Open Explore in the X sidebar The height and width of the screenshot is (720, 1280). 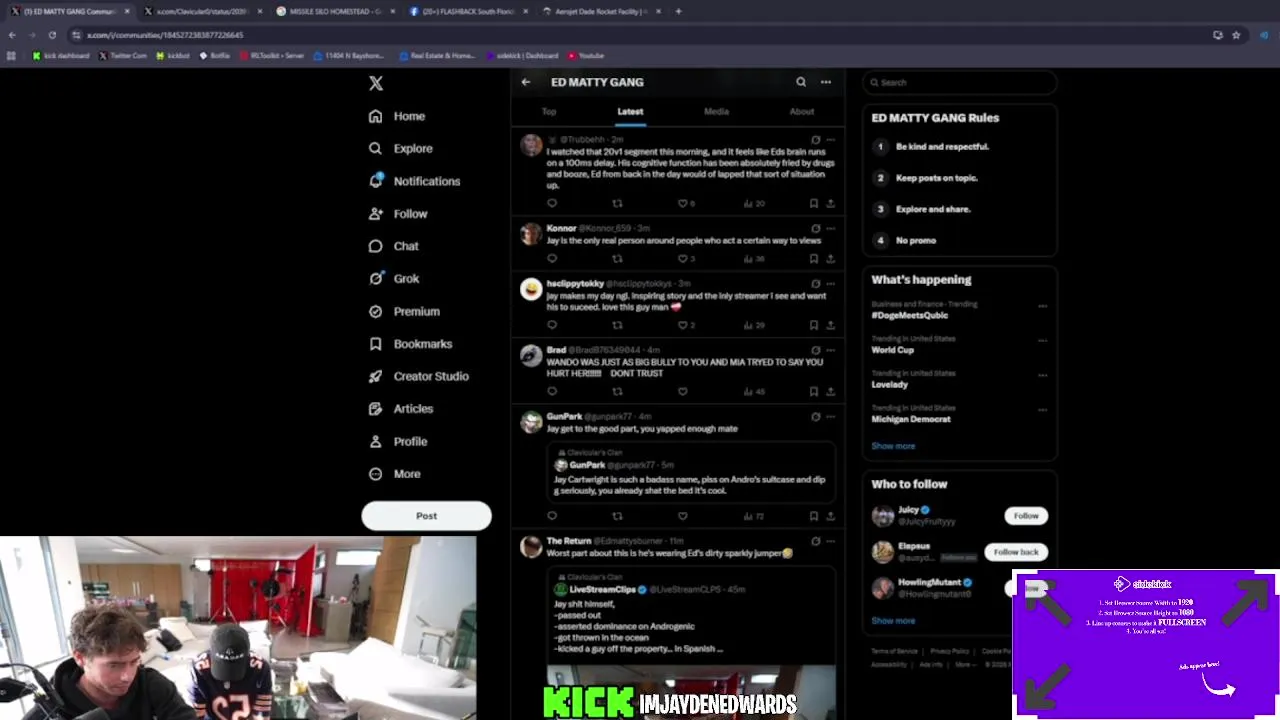401,148
